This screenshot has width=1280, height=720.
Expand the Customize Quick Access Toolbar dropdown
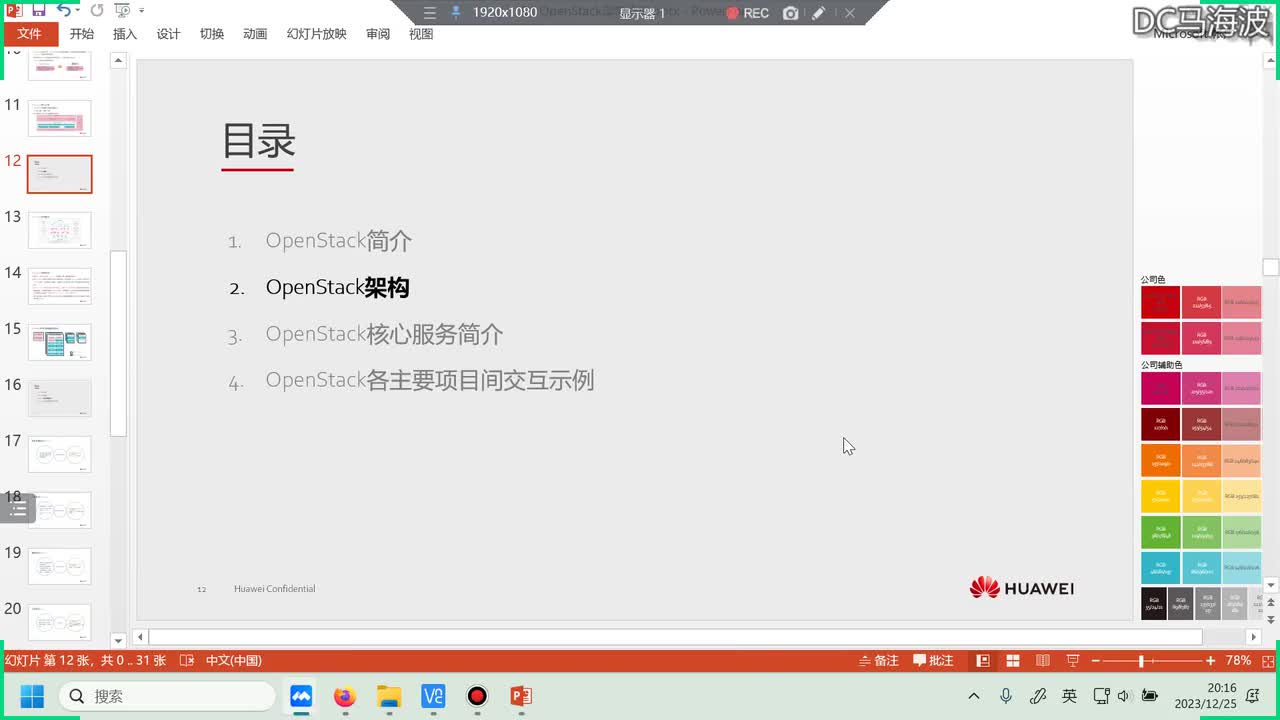(x=141, y=11)
